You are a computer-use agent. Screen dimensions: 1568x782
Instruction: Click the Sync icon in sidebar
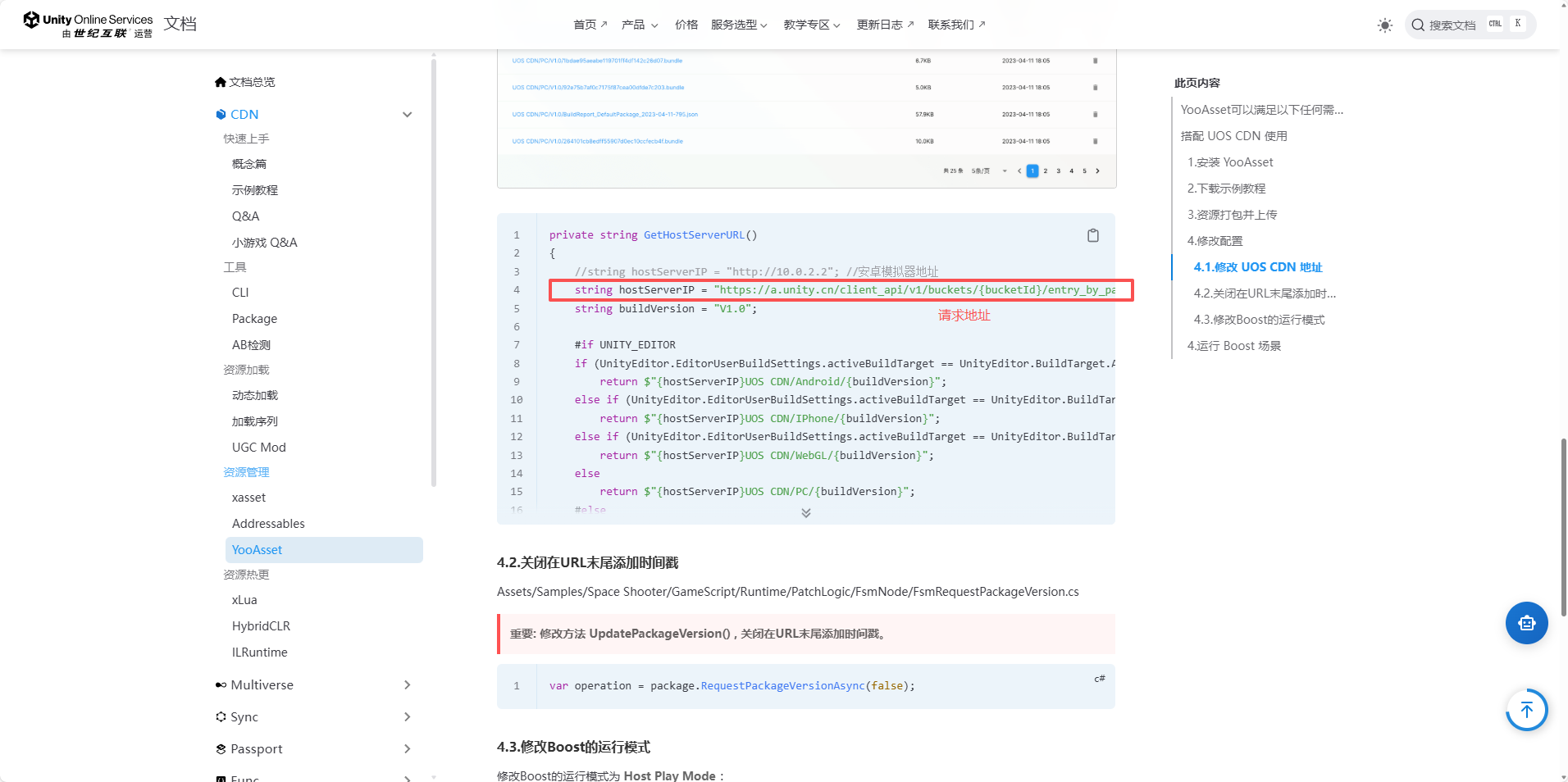coord(221,717)
